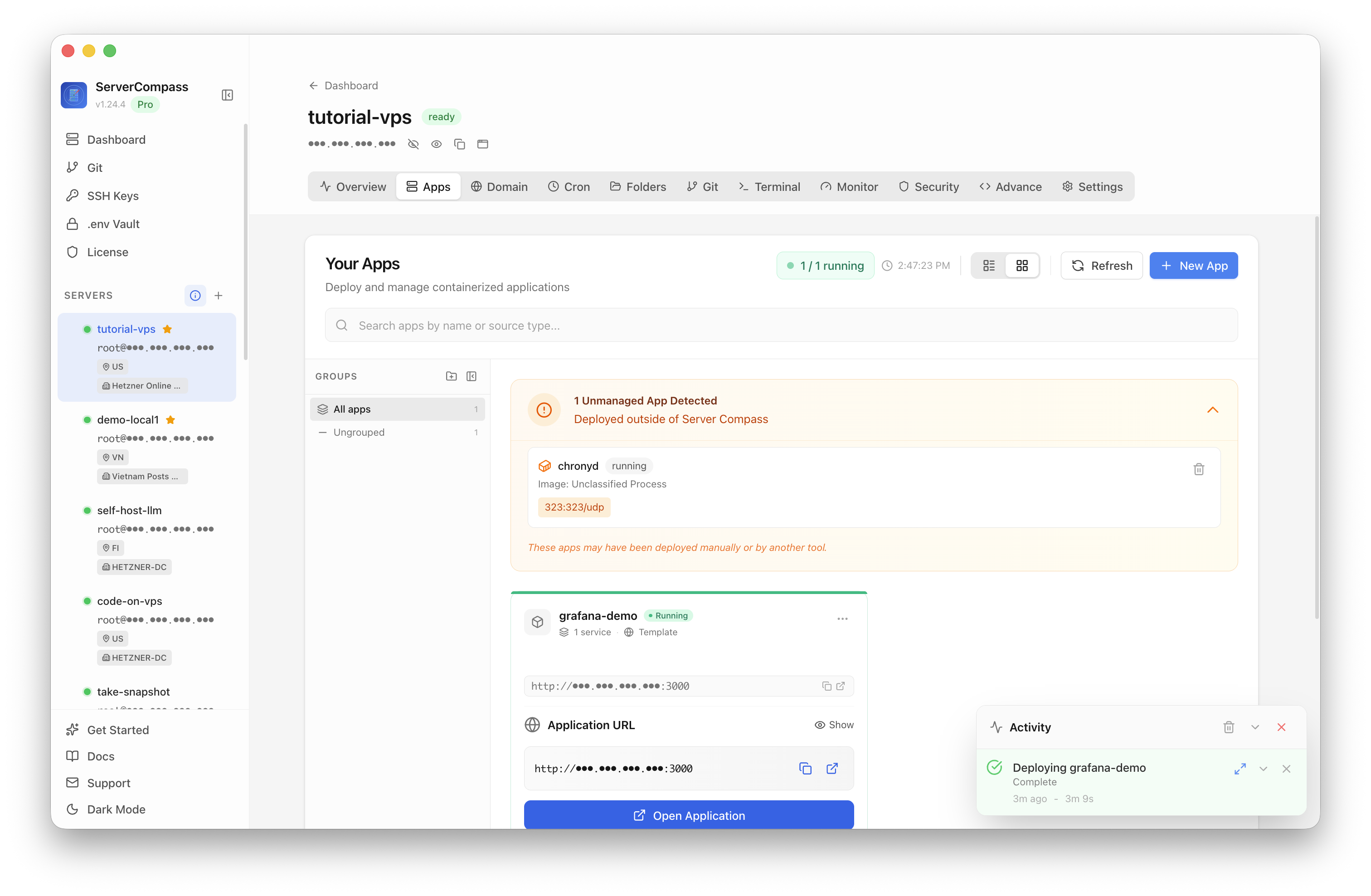Switch to the Monitor tab

point(849,187)
